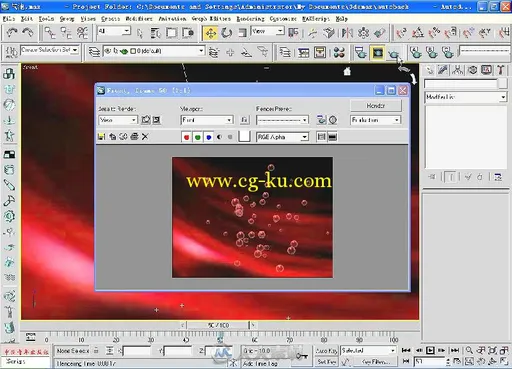Open the Viewport dropdown in render window
This screenshot has width=512, height=369.
[x=207, y=120]
